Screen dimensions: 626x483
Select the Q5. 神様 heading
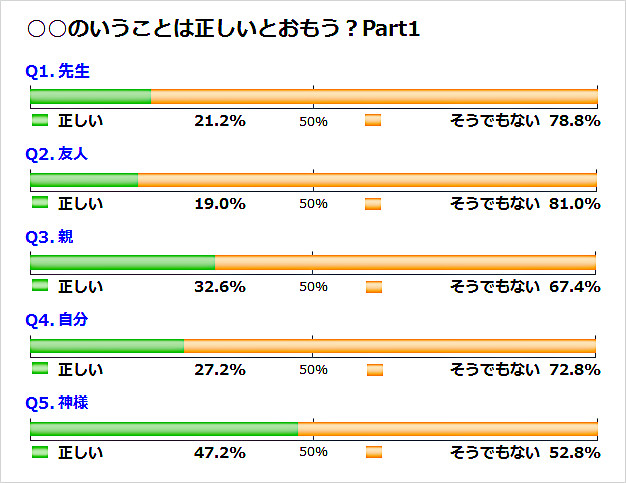(x=57, y=403)
